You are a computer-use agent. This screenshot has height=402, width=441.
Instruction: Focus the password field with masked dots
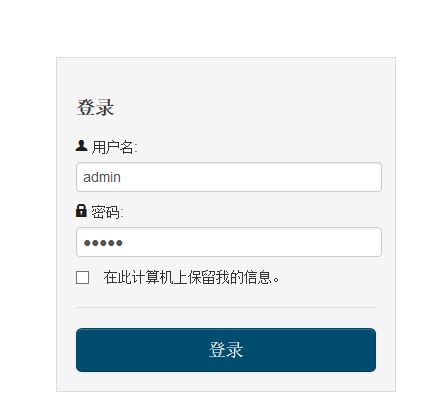(x=229, y=242)
